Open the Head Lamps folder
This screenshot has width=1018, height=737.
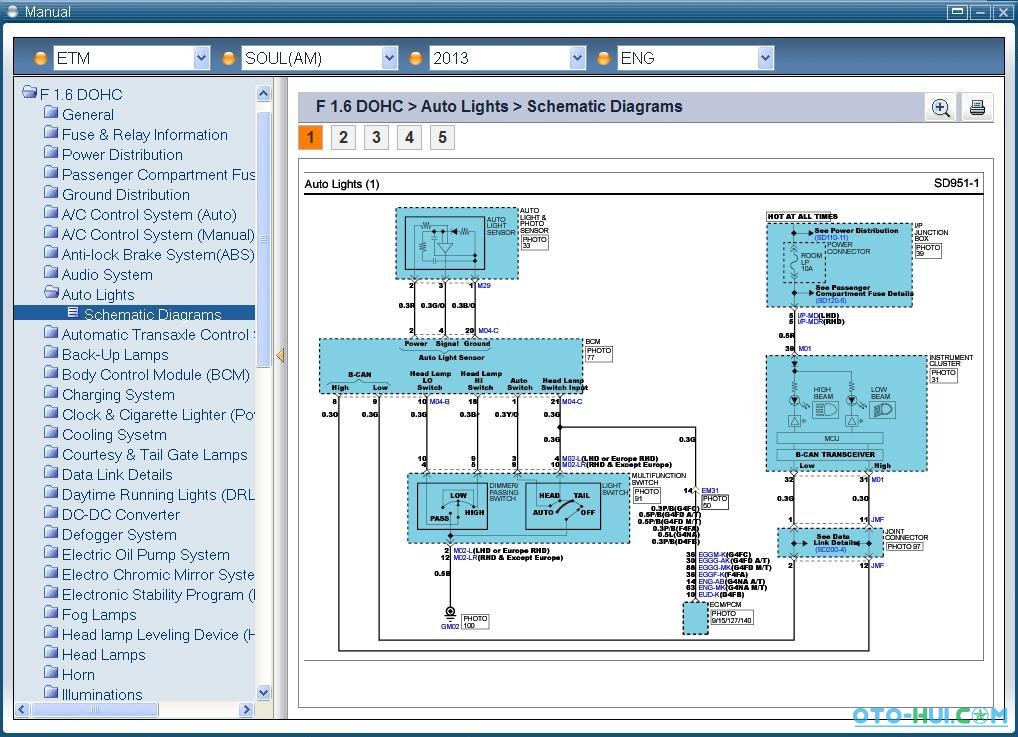(95, 655)
